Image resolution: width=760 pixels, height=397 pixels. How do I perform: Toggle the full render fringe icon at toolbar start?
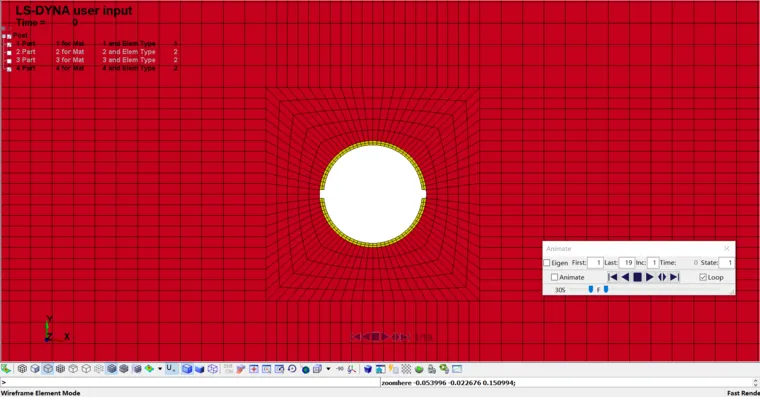coord(6,369)
